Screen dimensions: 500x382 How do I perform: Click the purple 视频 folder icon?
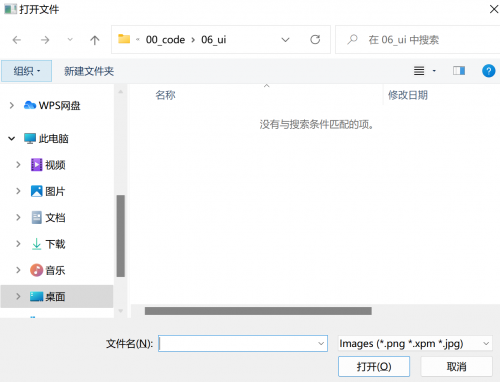point(37,165)
